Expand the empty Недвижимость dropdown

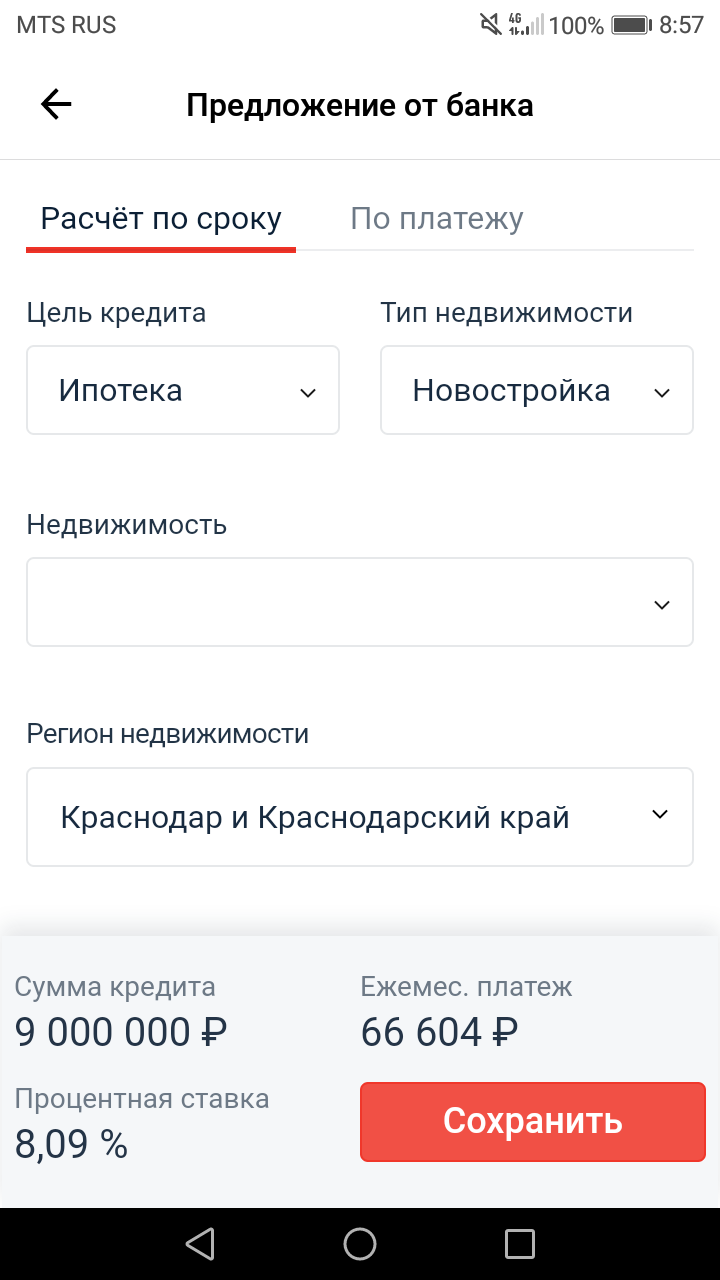click(360, 602)
